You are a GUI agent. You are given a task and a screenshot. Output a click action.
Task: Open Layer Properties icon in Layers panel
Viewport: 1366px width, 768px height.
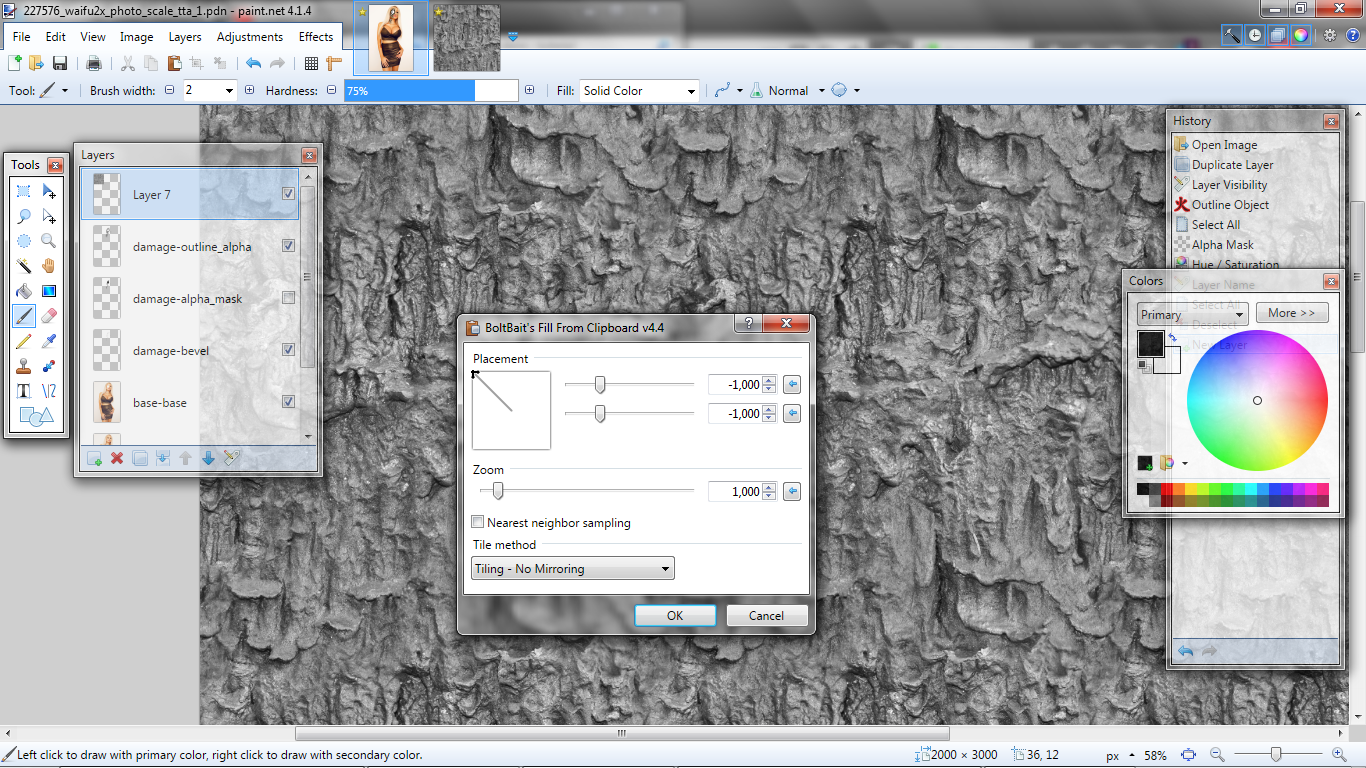[232, 458]
